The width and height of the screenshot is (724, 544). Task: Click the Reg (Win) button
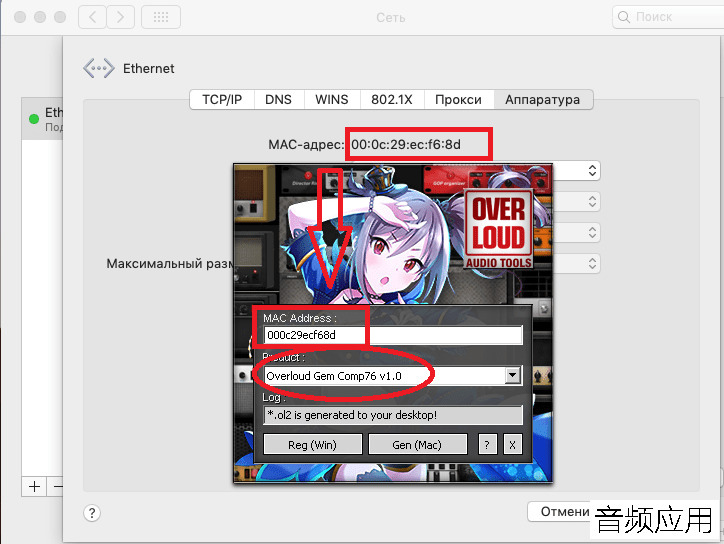313,445
